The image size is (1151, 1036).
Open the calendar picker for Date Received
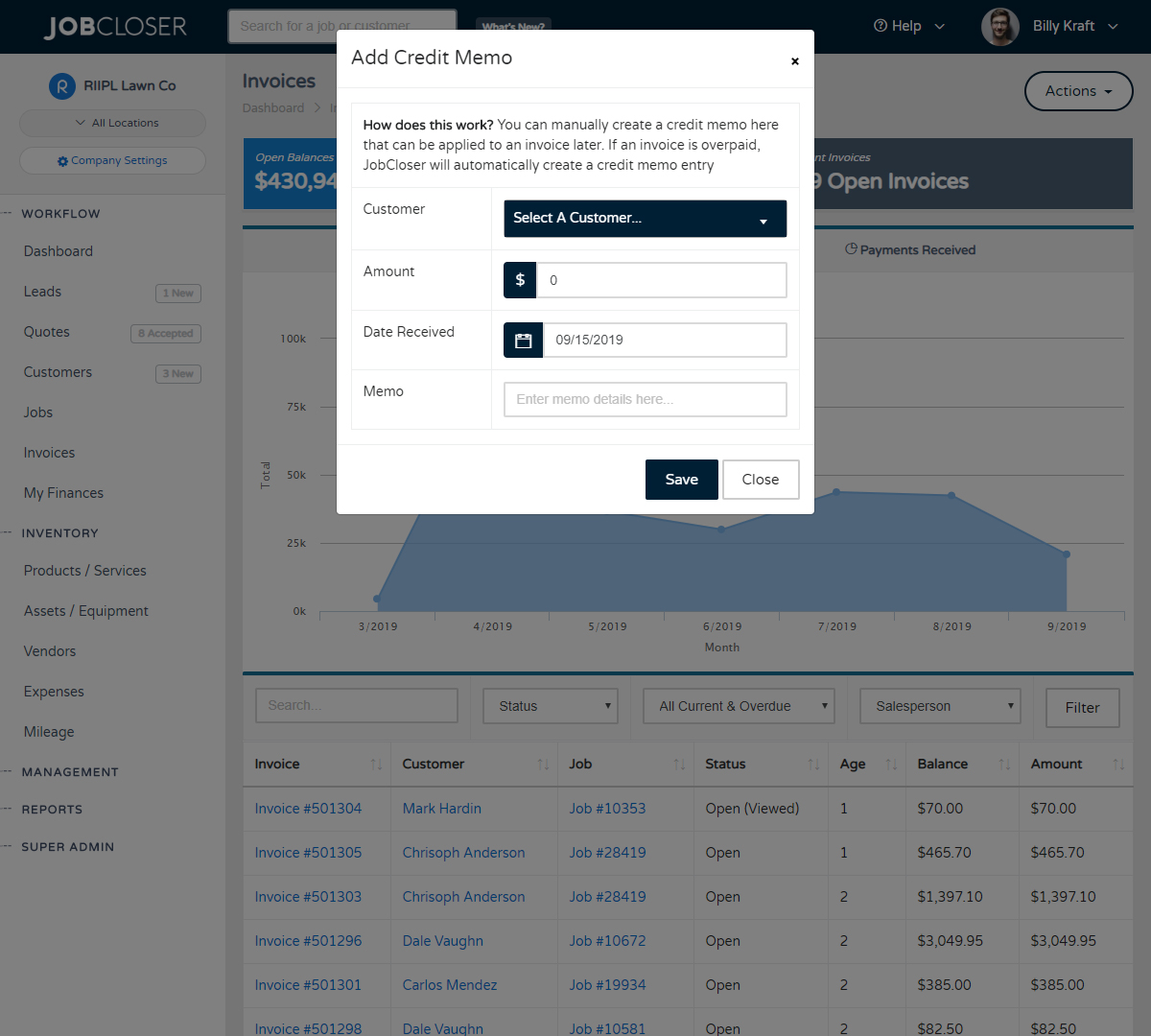(523, 340)
